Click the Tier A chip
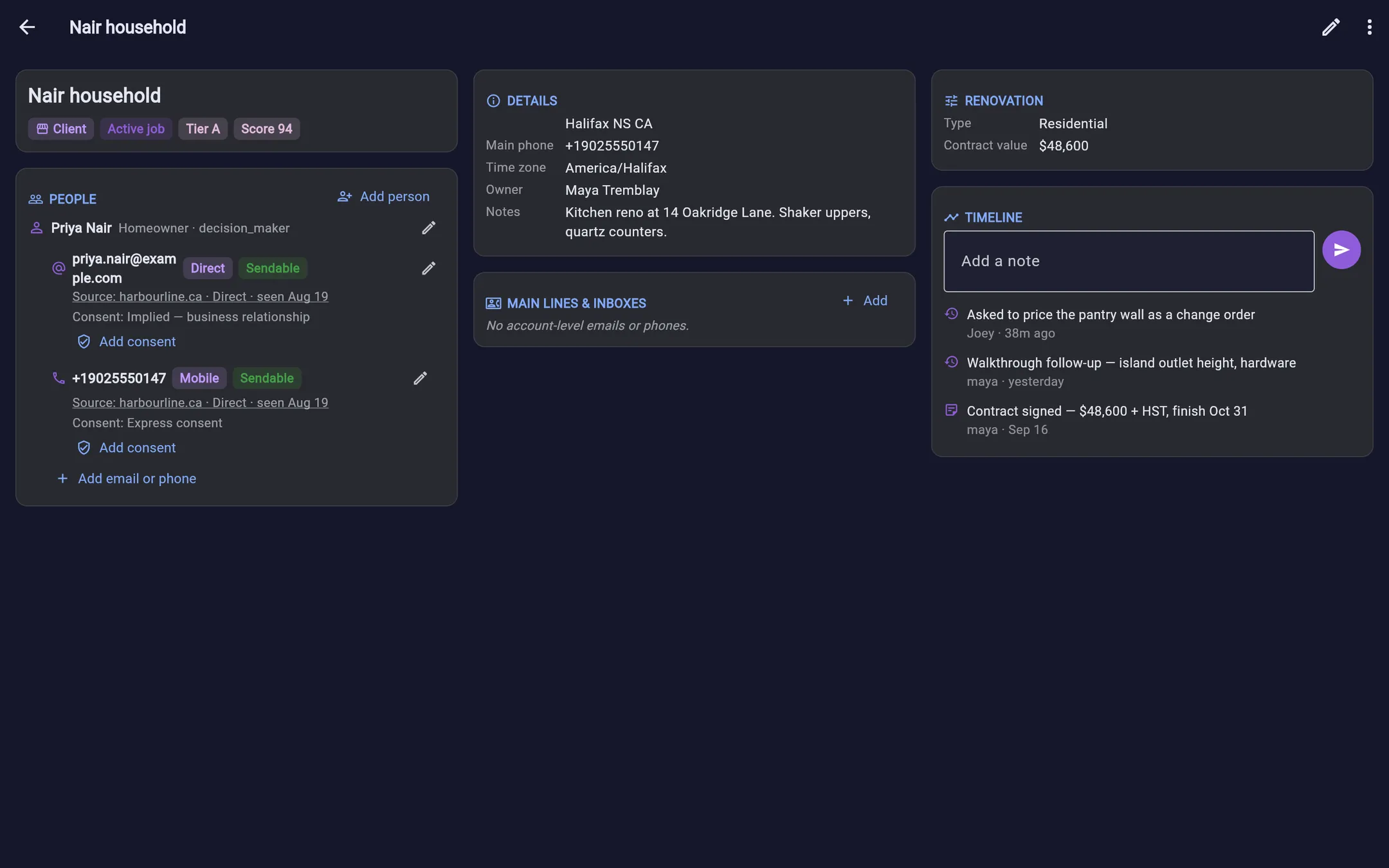 [203, 129]
